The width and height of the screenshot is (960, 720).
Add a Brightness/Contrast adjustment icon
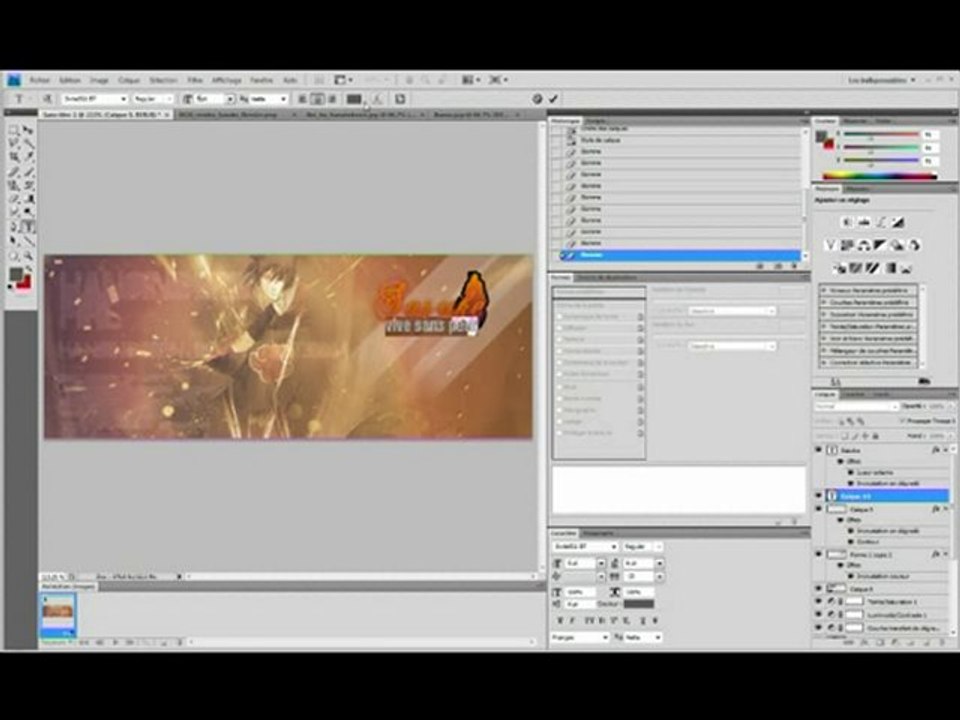pos(847,222)
